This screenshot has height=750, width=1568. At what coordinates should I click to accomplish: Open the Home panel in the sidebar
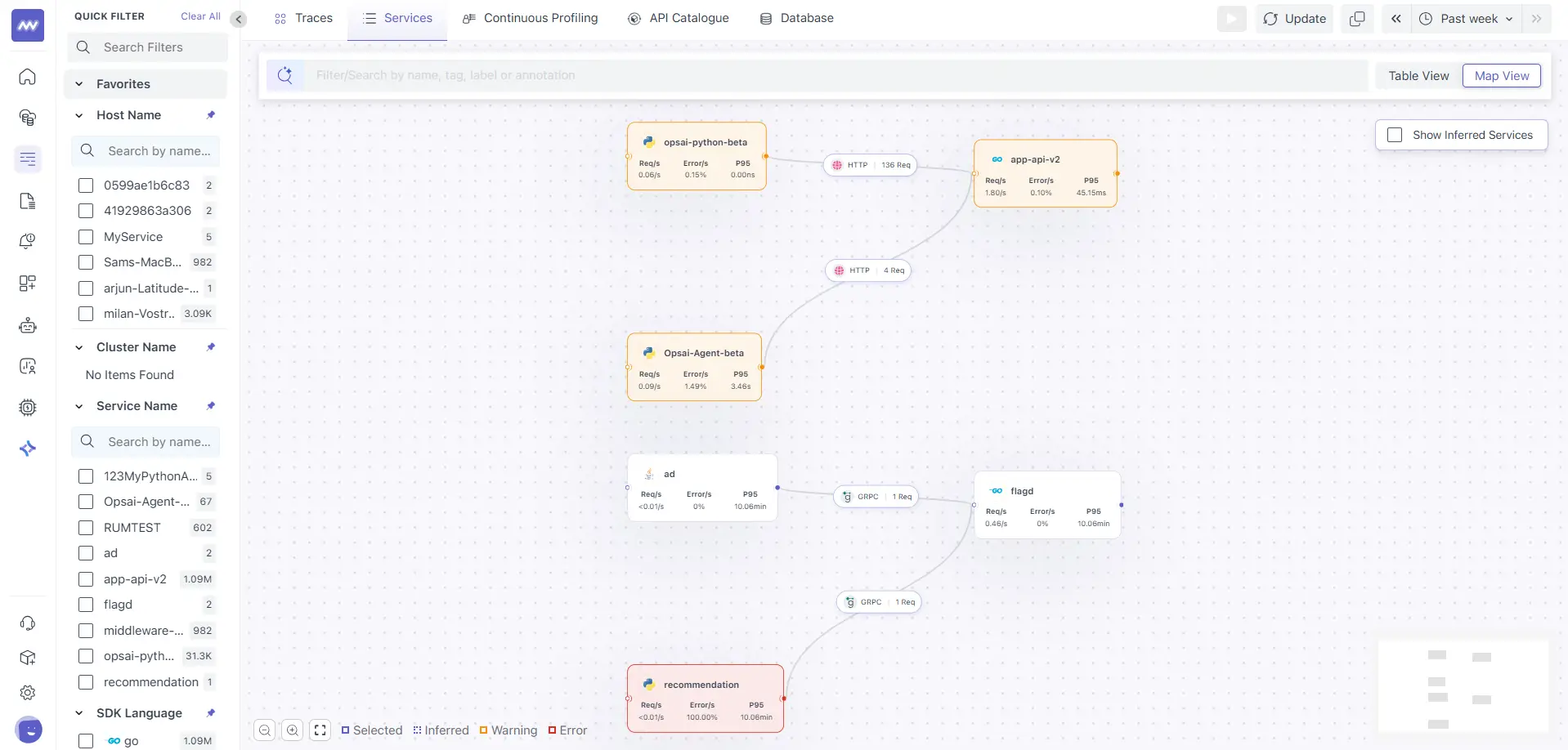27,76
